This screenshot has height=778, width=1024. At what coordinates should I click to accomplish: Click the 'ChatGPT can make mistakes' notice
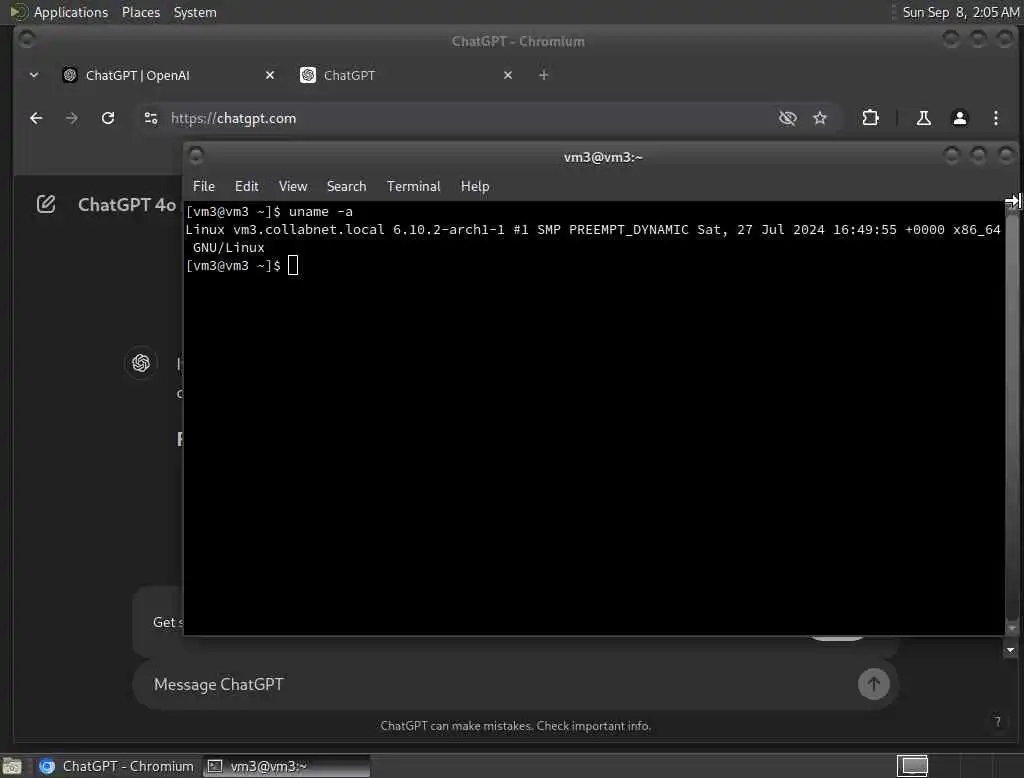click(x=515, y=726)
